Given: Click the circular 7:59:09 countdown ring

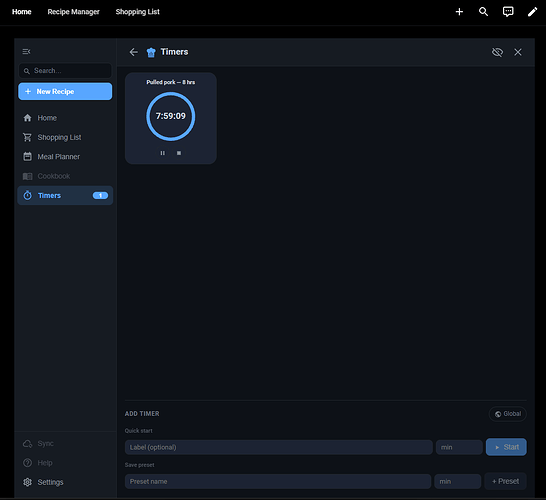Looking at the screenshot, I should [x=171, y=116].
